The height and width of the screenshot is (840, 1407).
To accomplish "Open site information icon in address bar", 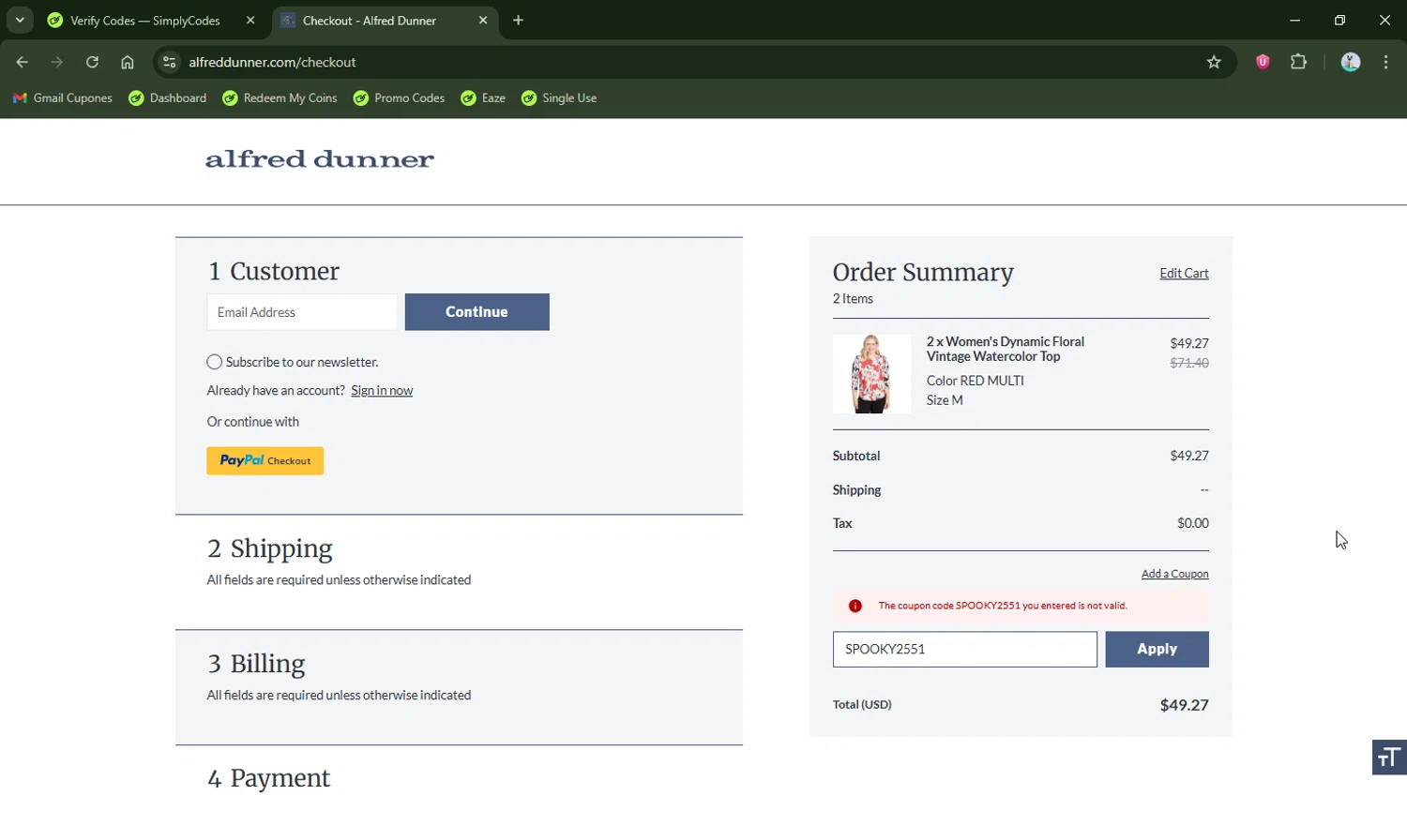I will [169, 63].
